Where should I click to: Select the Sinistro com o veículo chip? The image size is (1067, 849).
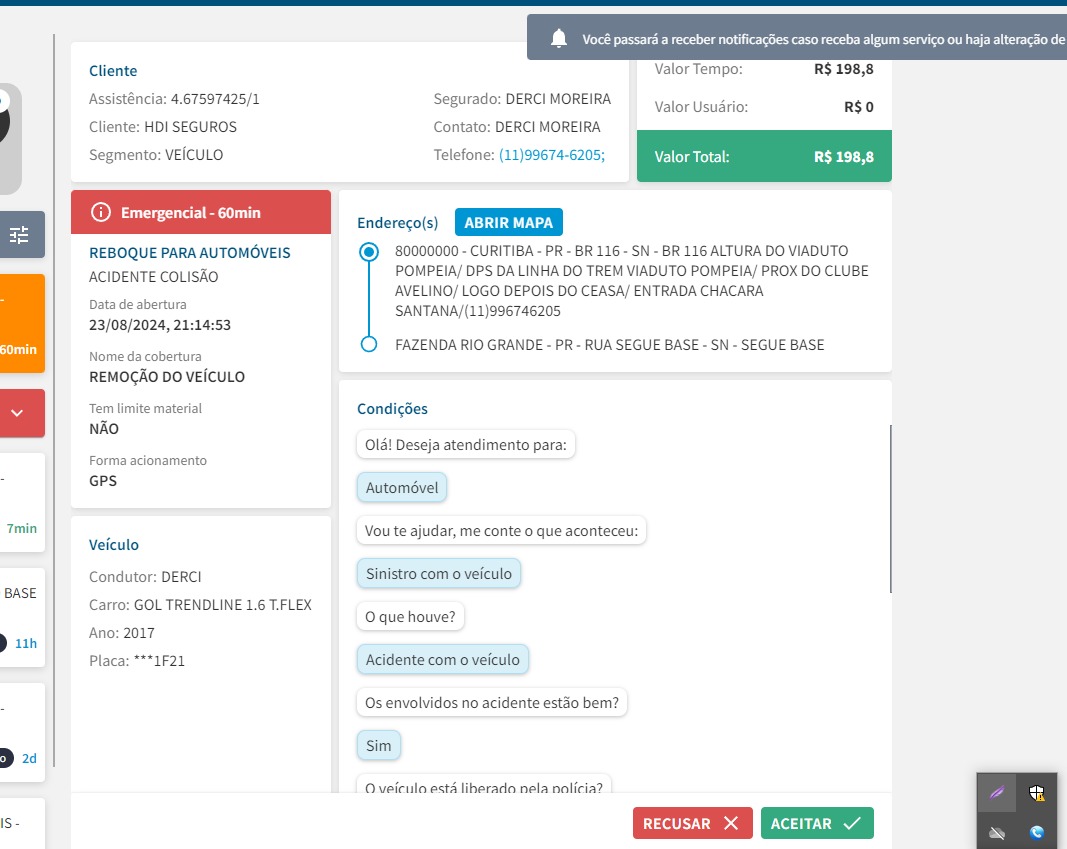click(438, 573)
